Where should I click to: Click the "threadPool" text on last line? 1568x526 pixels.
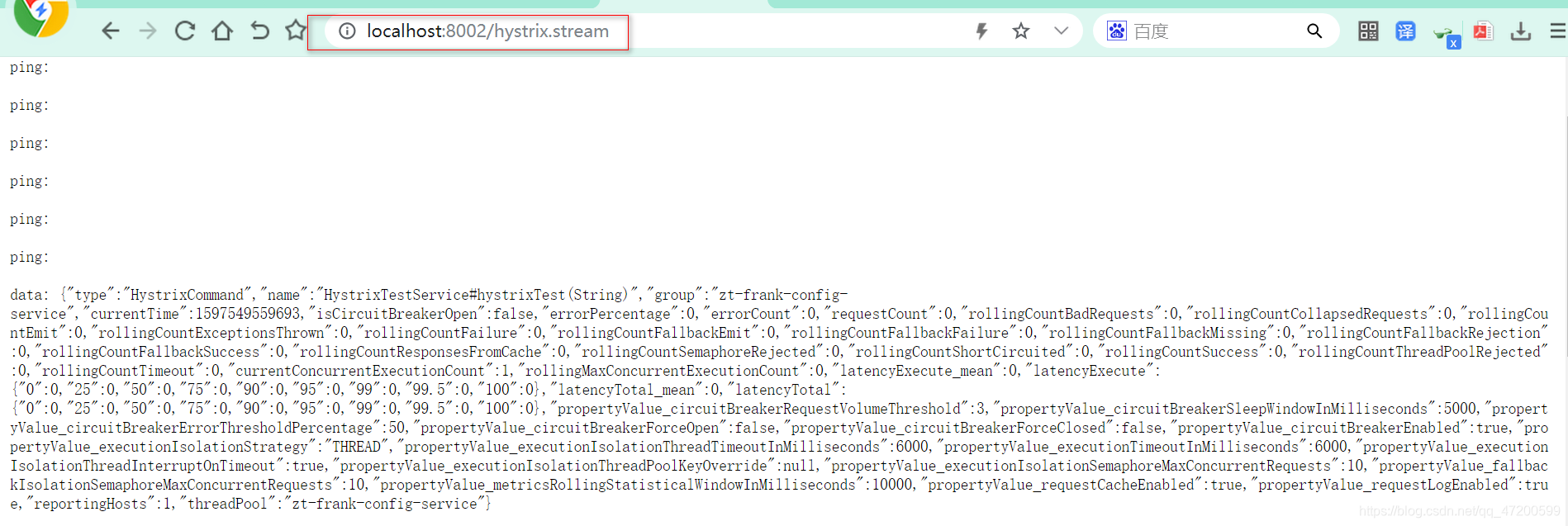point(227,504)
